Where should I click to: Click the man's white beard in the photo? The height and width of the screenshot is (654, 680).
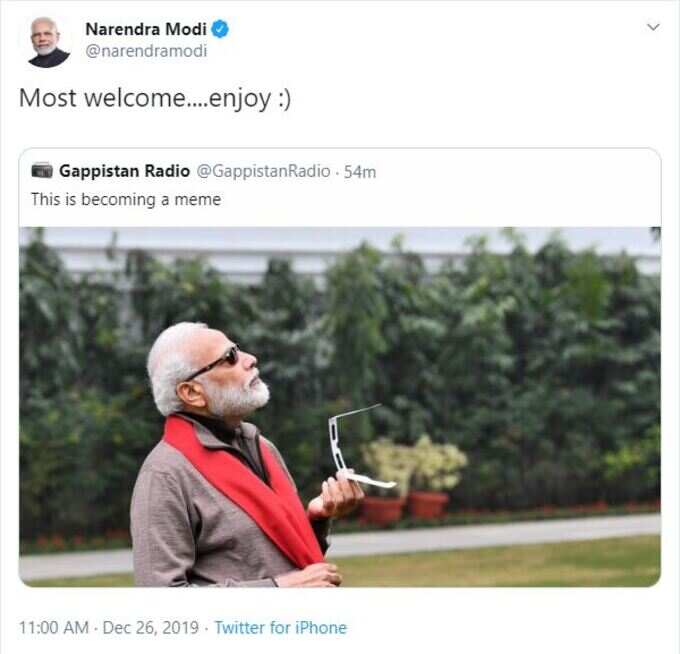point(242,396)
